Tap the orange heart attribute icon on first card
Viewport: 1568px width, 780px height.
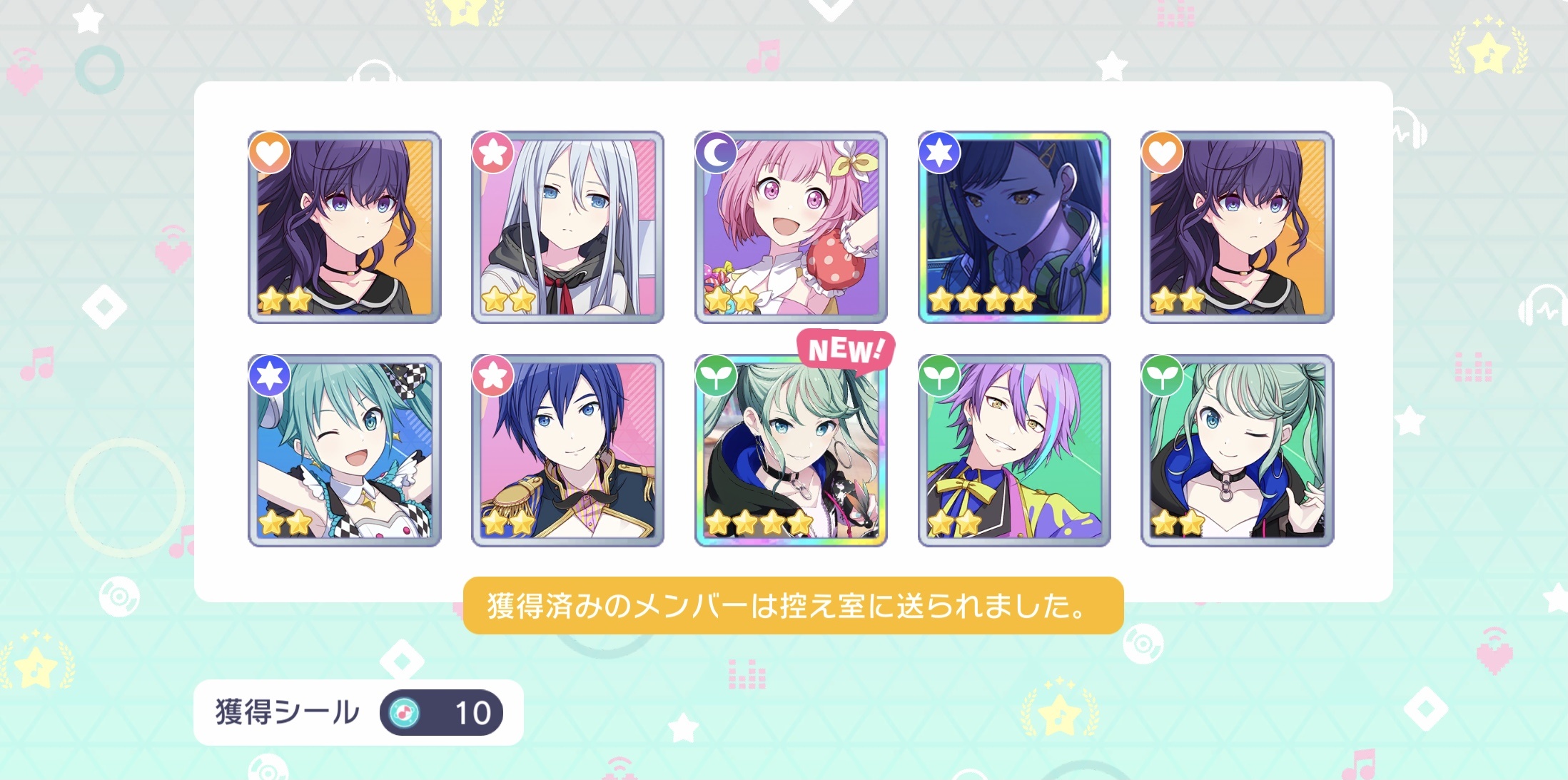tap(270, 153)
